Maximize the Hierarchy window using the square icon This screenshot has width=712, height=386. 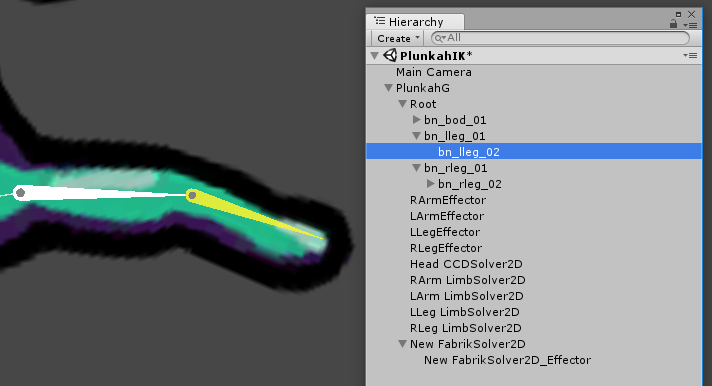678,15
